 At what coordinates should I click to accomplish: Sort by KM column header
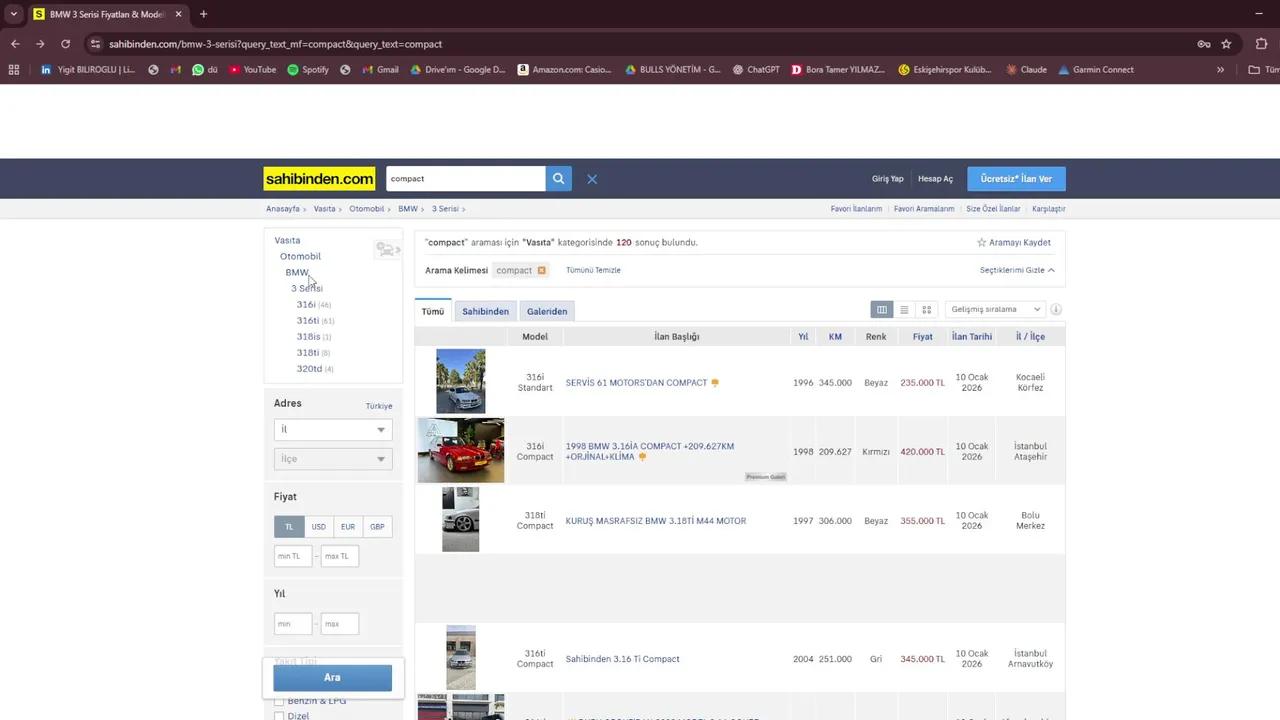click(x=835, y=337)
